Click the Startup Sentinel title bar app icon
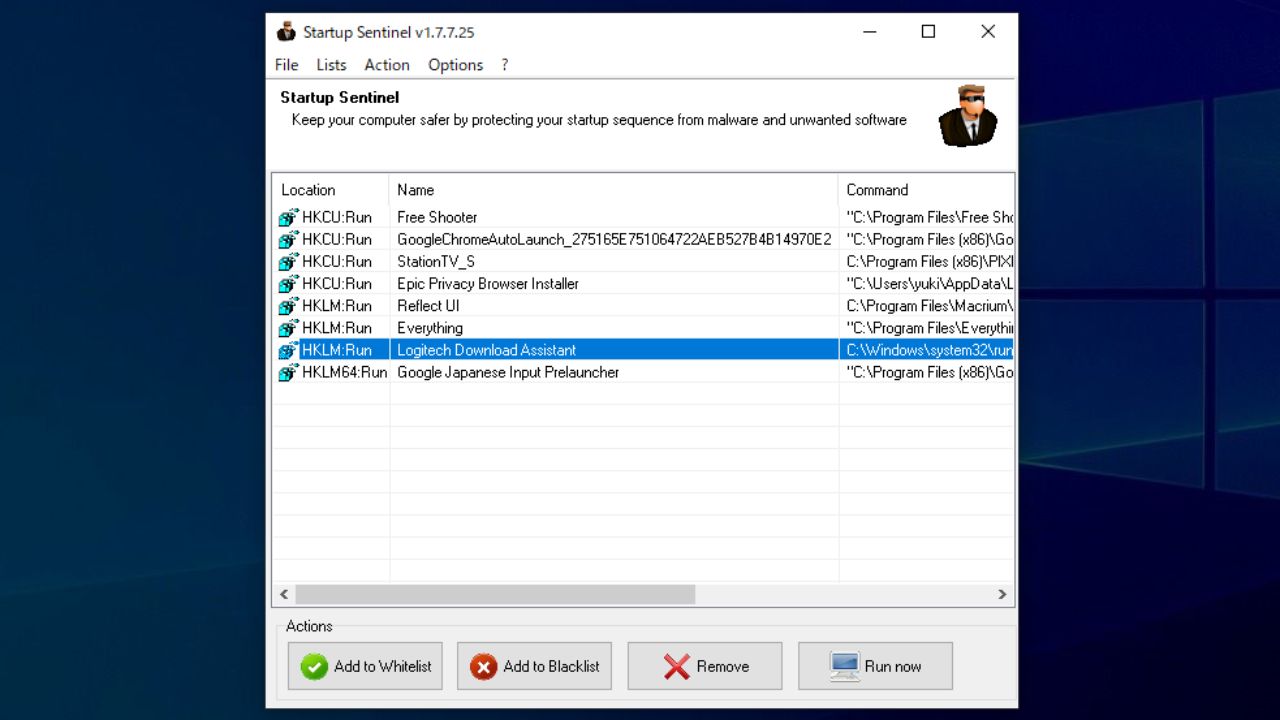Viewport: 1280px width, 720px height. click(x=286, y=32)
